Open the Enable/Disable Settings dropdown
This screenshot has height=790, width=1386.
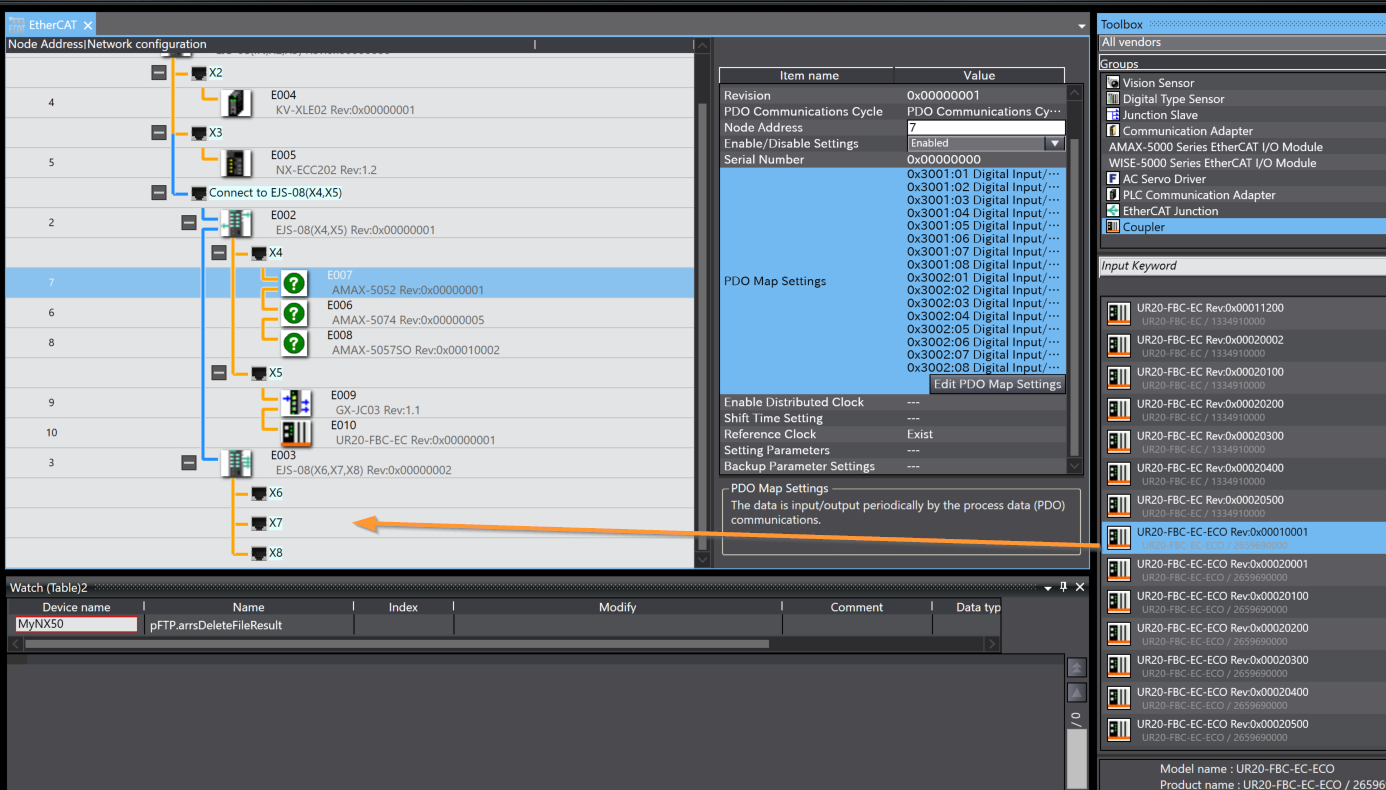(x=1053, y=144)
